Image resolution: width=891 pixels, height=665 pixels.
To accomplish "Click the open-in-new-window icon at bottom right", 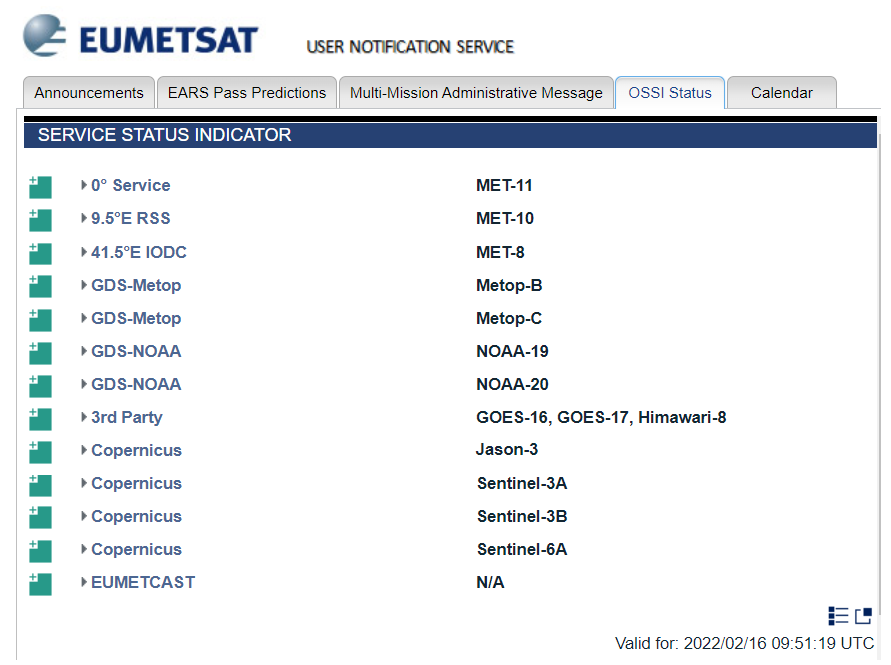I will point(863,616).
